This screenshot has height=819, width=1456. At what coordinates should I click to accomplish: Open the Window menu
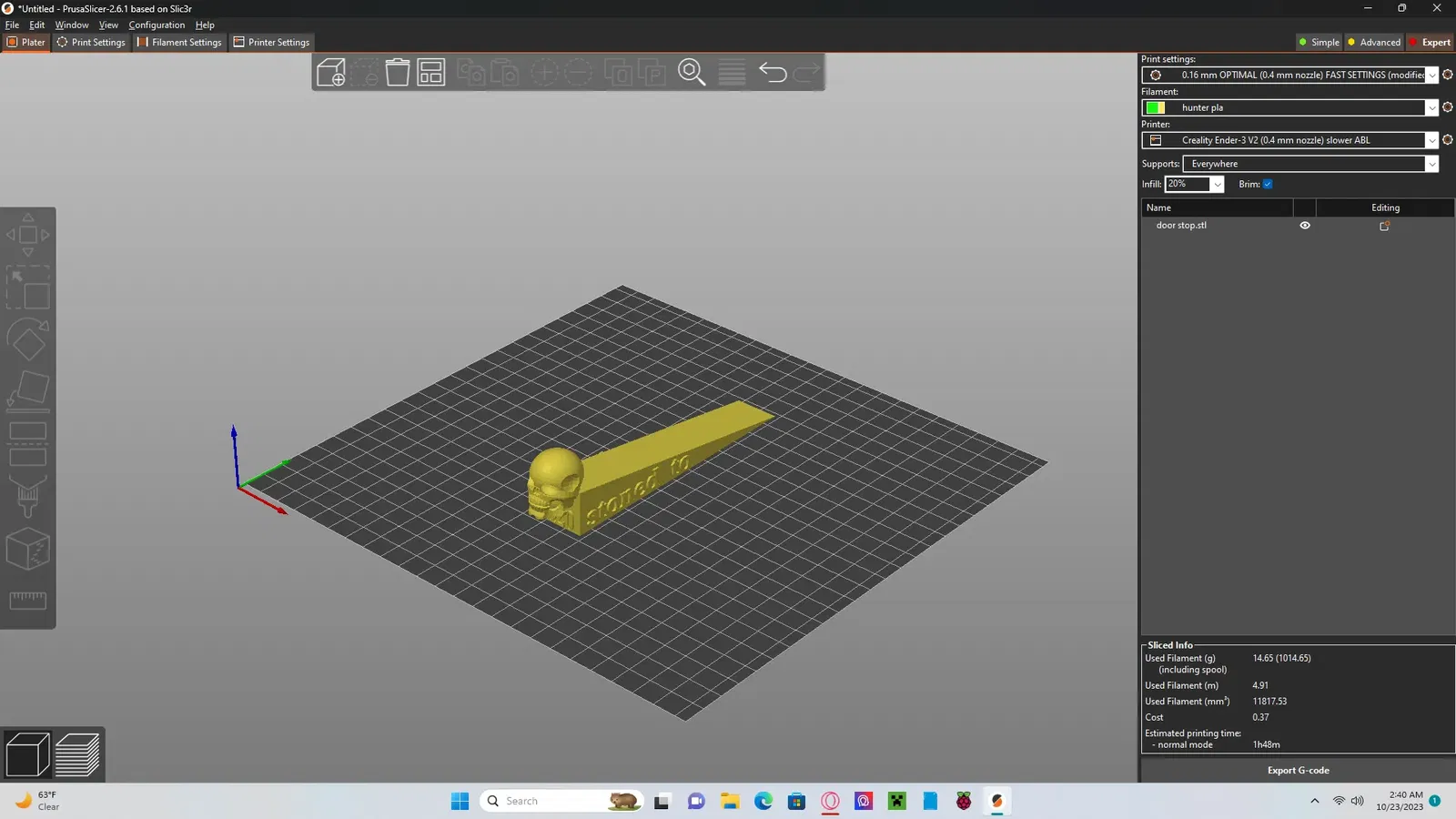click(72, 25)
